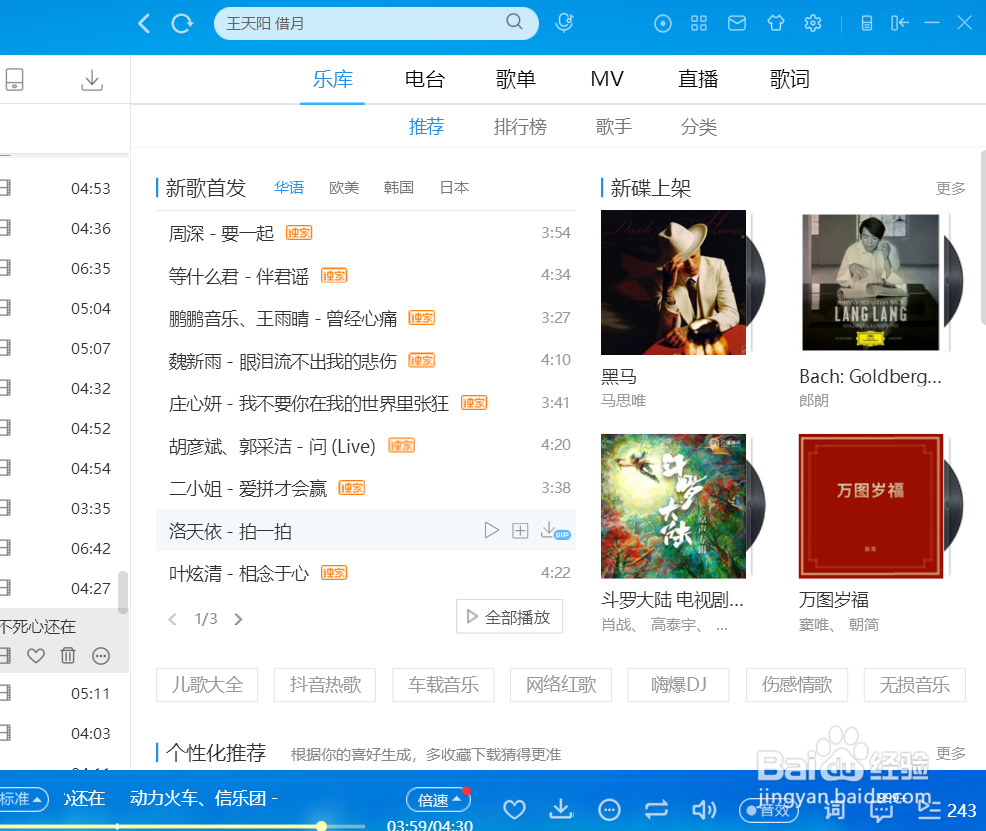The height and width of the screenshot is (831, 986).
Task: Open the circular dot icon in the title bar
Action: (x=663, y=24)
